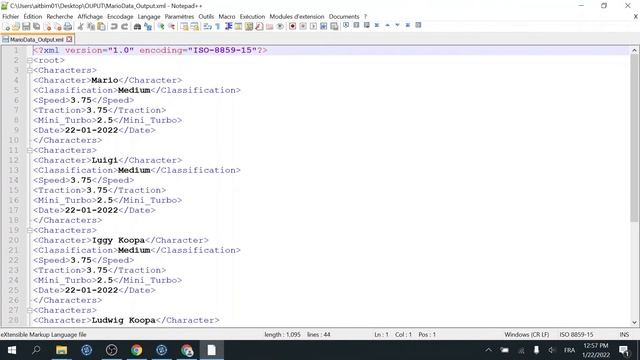
Task: Zoom in using the toolbar icon
Action: [161, 27]
